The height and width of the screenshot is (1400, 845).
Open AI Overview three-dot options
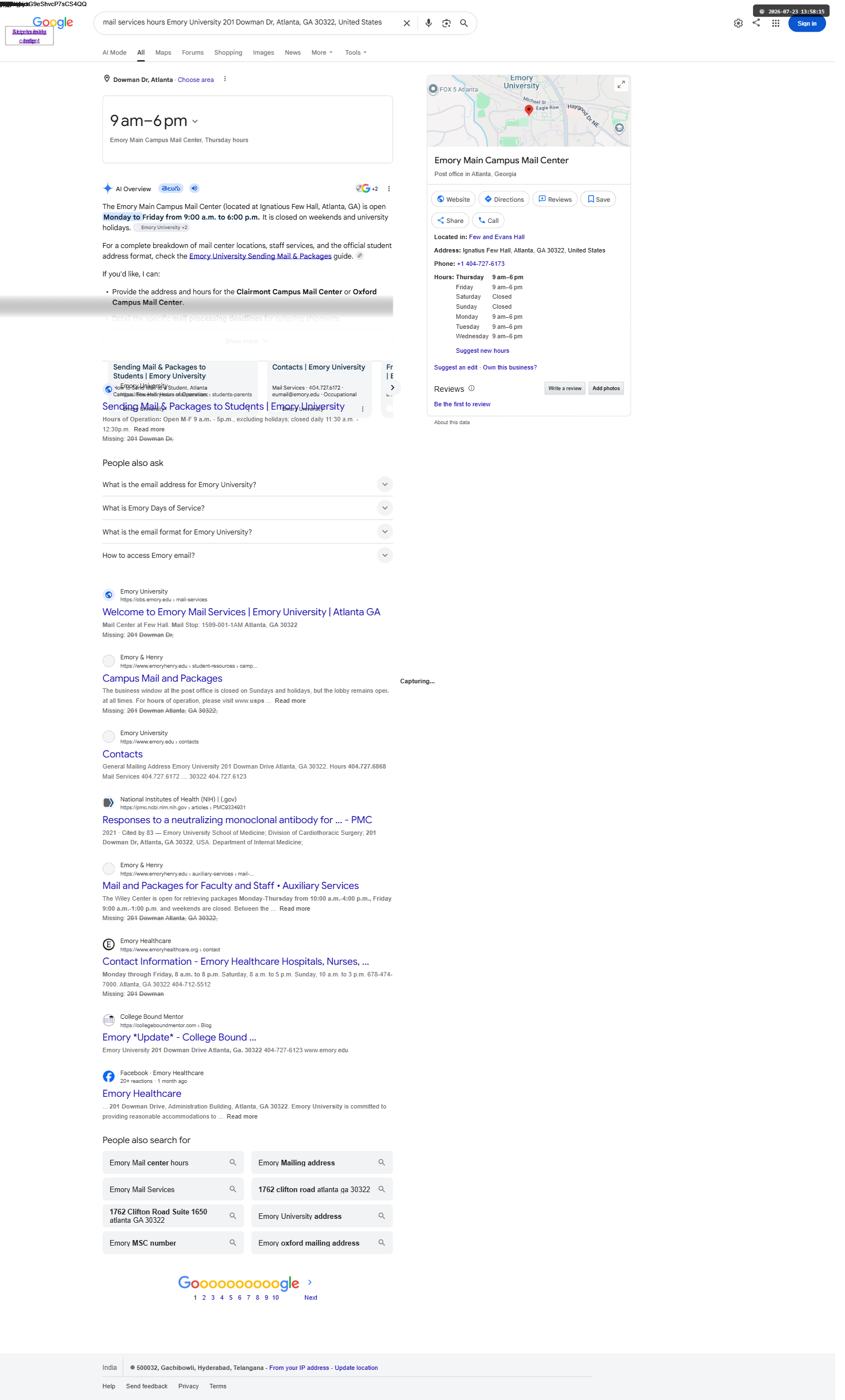[389, 188]
